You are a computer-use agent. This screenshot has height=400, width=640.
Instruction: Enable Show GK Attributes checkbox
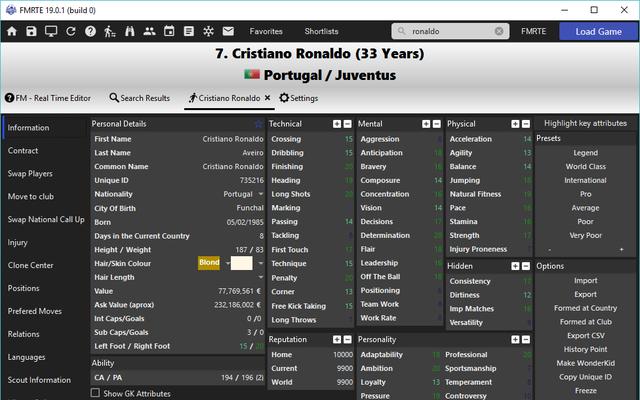[95, 393]
